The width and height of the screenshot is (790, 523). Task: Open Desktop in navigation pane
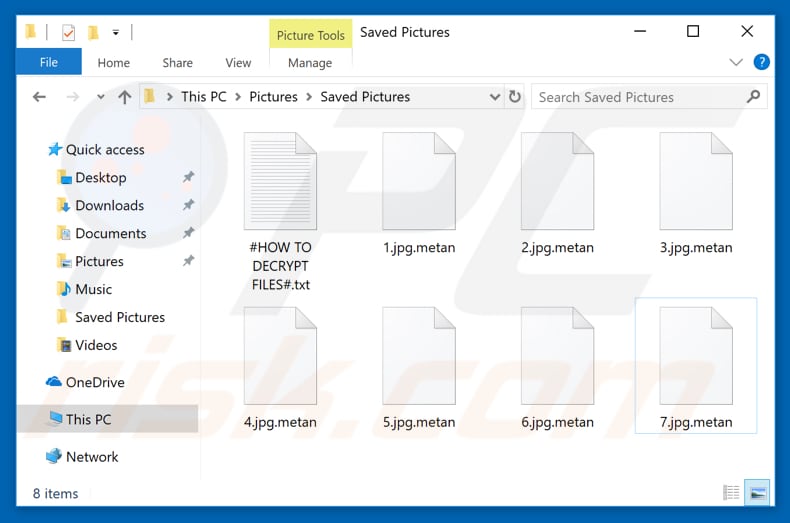[92, 177]
